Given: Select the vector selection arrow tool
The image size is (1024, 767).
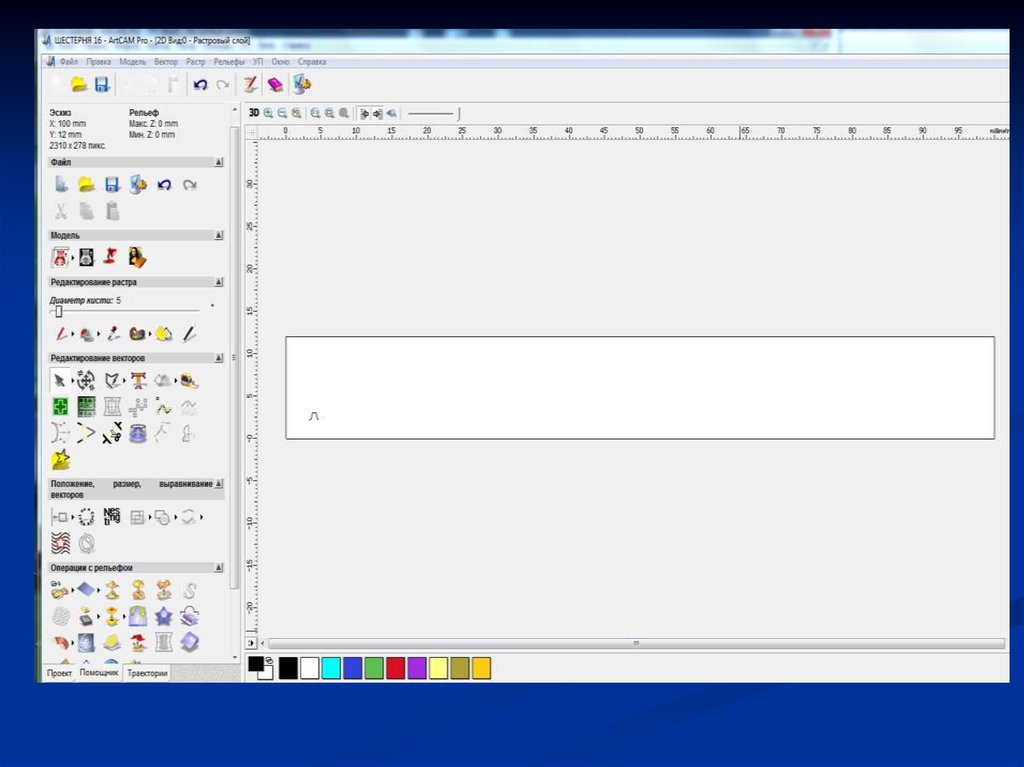Looking at the screenshot, I should pyautogui.click(x=59, y=380).
